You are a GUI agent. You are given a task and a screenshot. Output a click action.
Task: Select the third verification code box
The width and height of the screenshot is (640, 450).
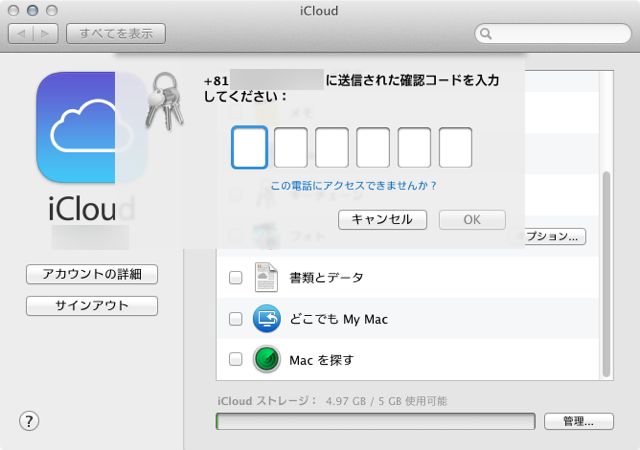point(332,147)
